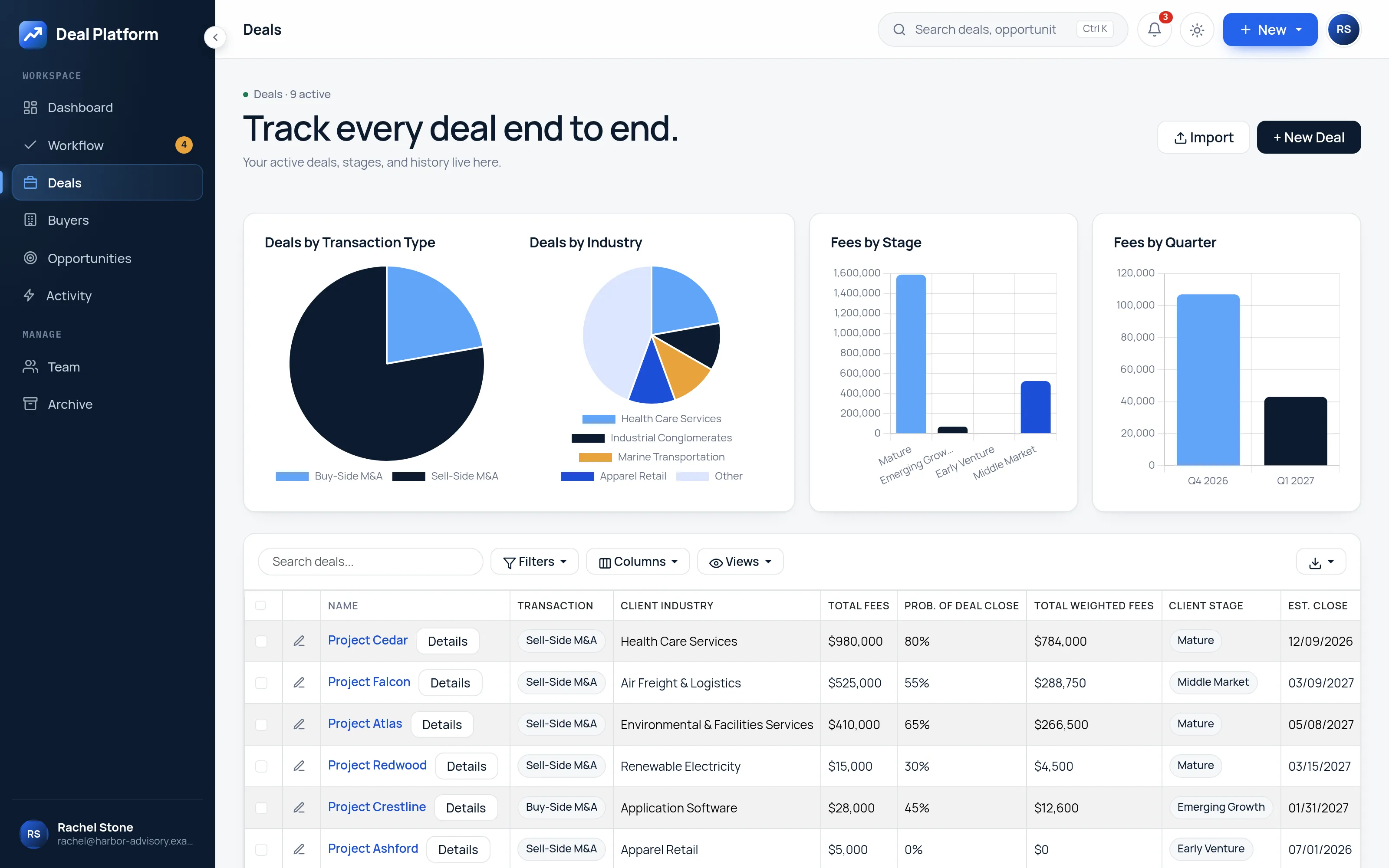Open Buyers in the sidebar
This screenshot has width=1389, height=868.
tap(107, 220)
